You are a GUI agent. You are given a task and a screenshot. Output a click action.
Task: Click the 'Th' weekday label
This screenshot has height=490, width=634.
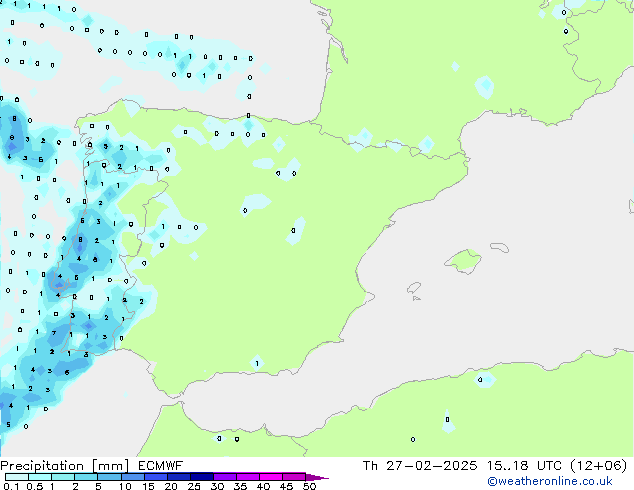point(370,466)
